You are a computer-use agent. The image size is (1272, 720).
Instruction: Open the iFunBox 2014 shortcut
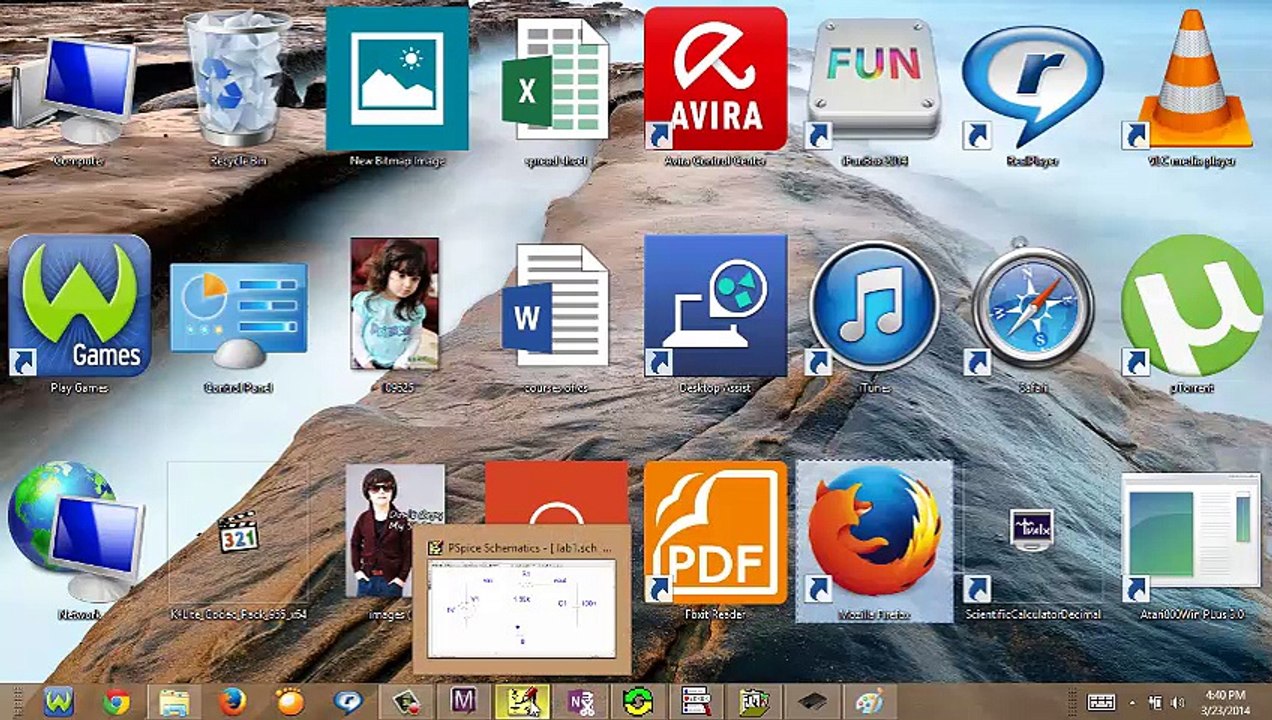pyautogui.click(x=874, y=90)
